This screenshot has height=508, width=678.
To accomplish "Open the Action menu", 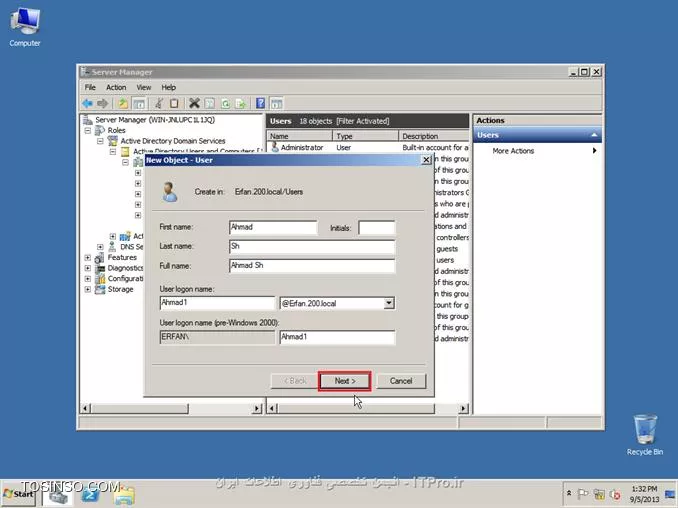I will tap(116, 87).
